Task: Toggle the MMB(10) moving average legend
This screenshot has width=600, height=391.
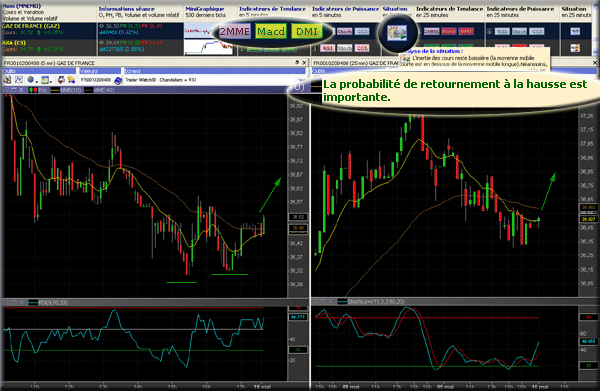Action: (x=65, y=90)
